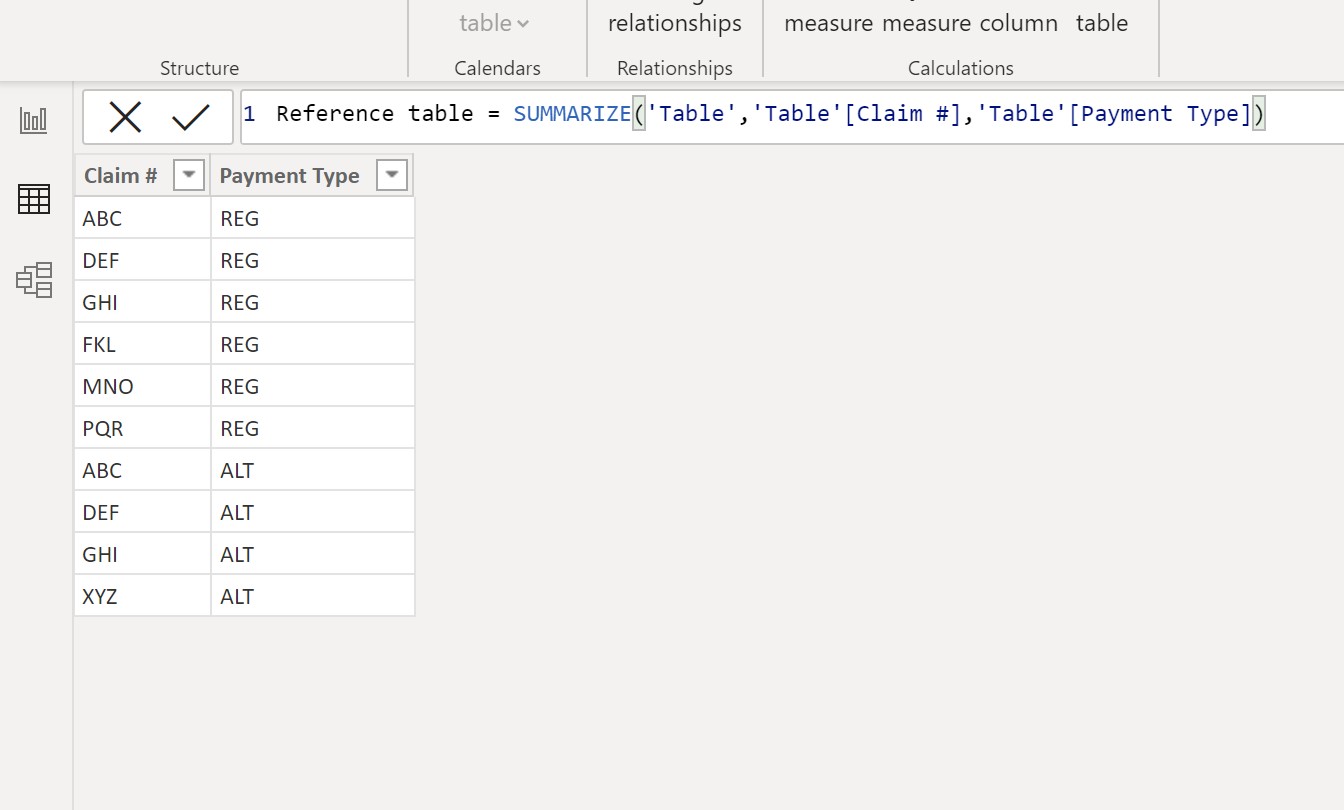1344x810 pixels.
Task: Open the Payment Type column filter dropdown
Action: click(392, 176)
